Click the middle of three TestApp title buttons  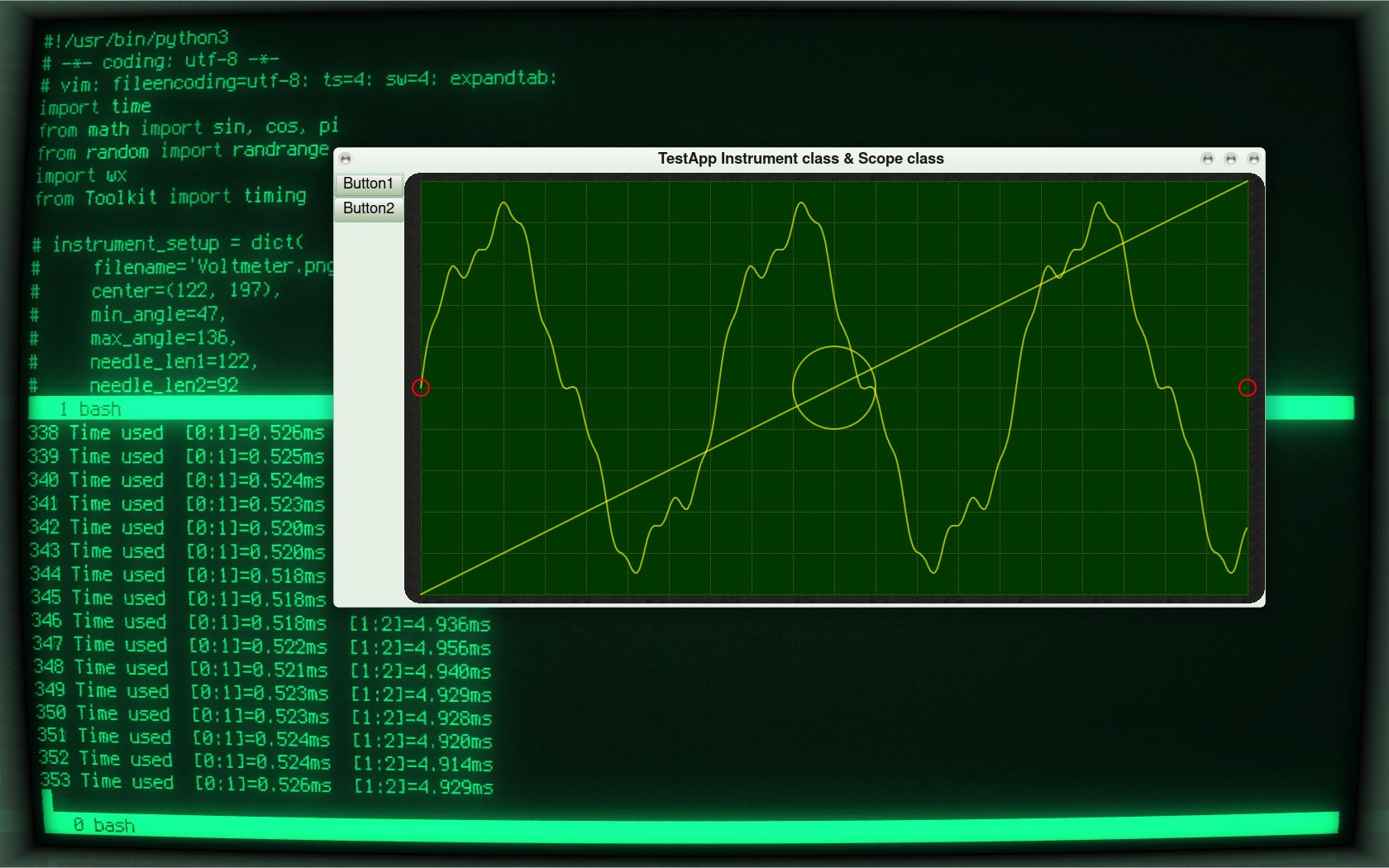coord(1230,159)
